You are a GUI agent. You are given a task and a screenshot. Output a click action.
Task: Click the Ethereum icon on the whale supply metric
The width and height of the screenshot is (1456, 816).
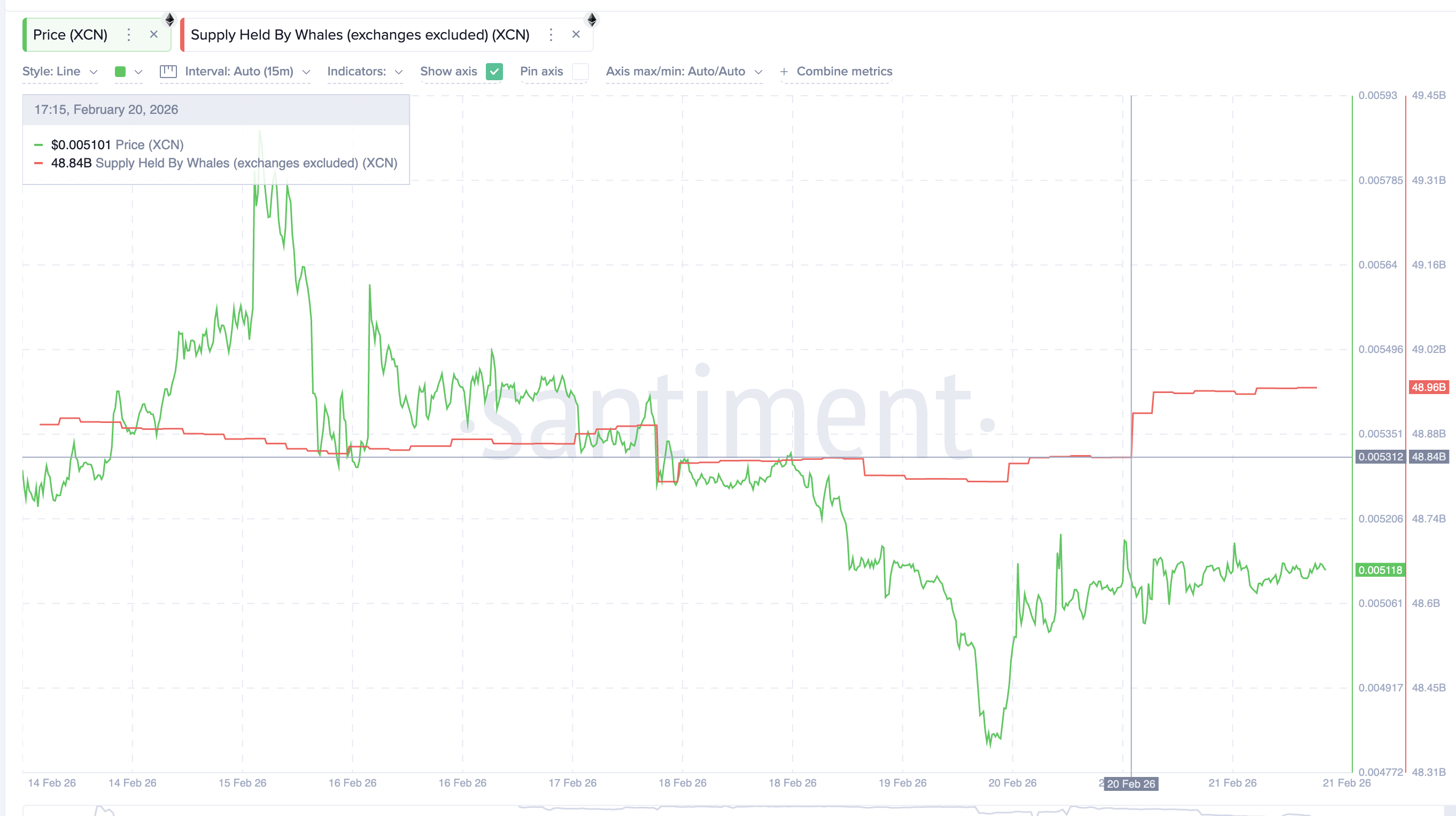click(592, 20)
